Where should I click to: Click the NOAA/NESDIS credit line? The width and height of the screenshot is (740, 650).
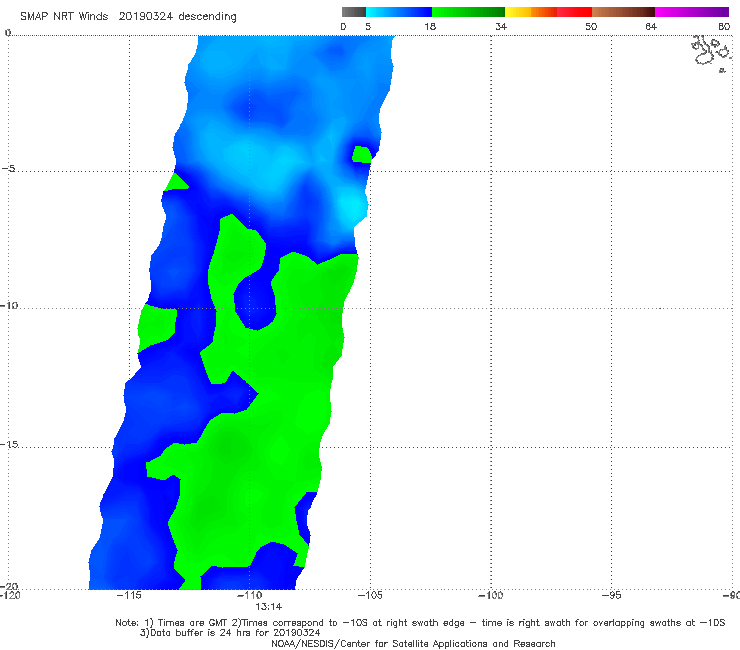413,643
